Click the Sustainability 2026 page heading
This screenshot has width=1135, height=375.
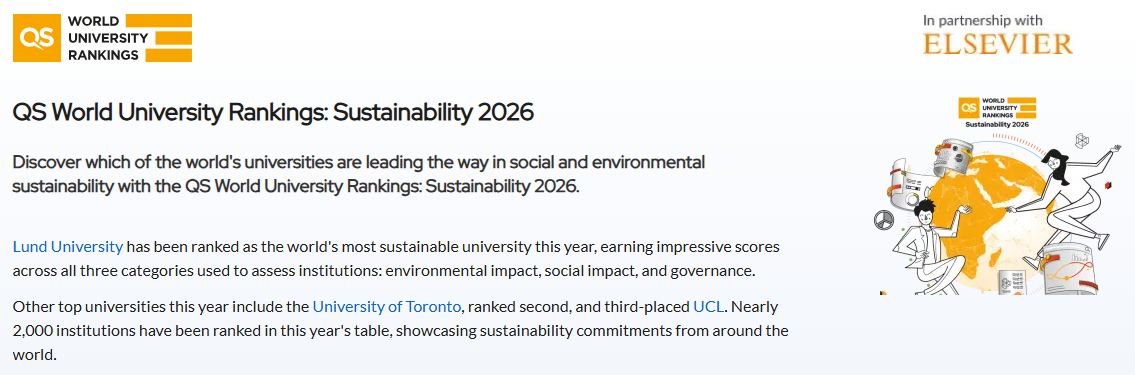(x=273, y=112)
